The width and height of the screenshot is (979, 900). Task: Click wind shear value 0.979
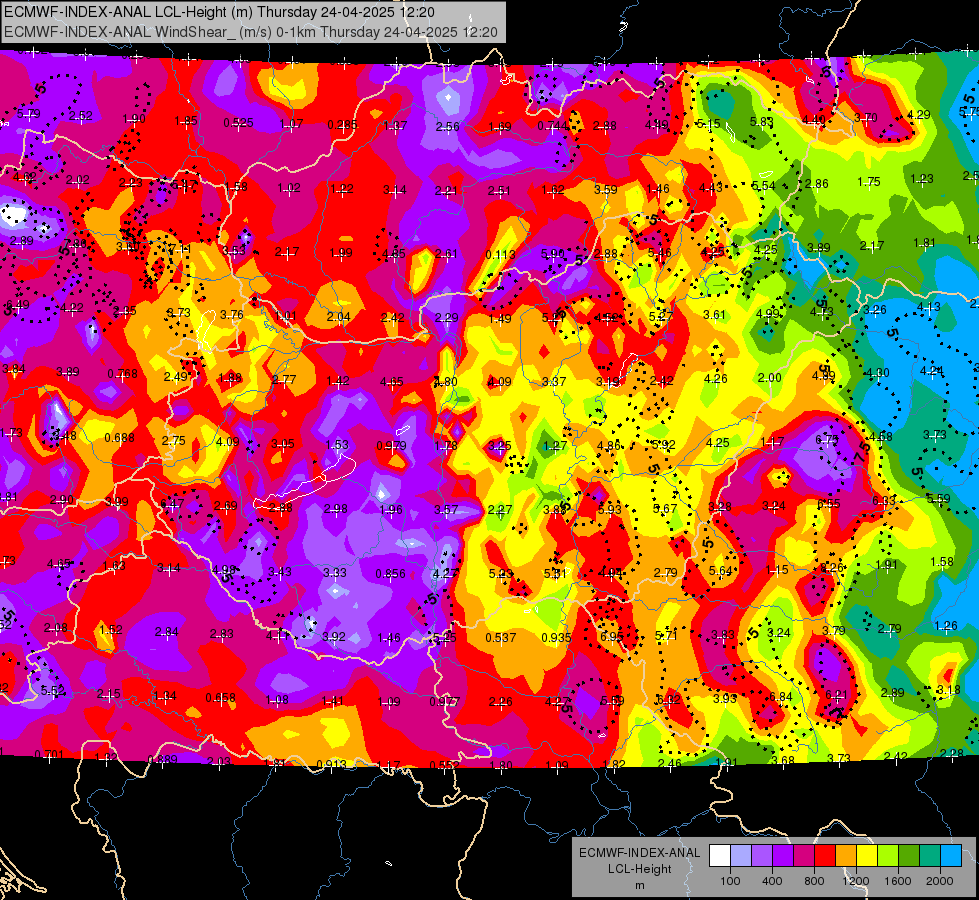pos(391,446)
